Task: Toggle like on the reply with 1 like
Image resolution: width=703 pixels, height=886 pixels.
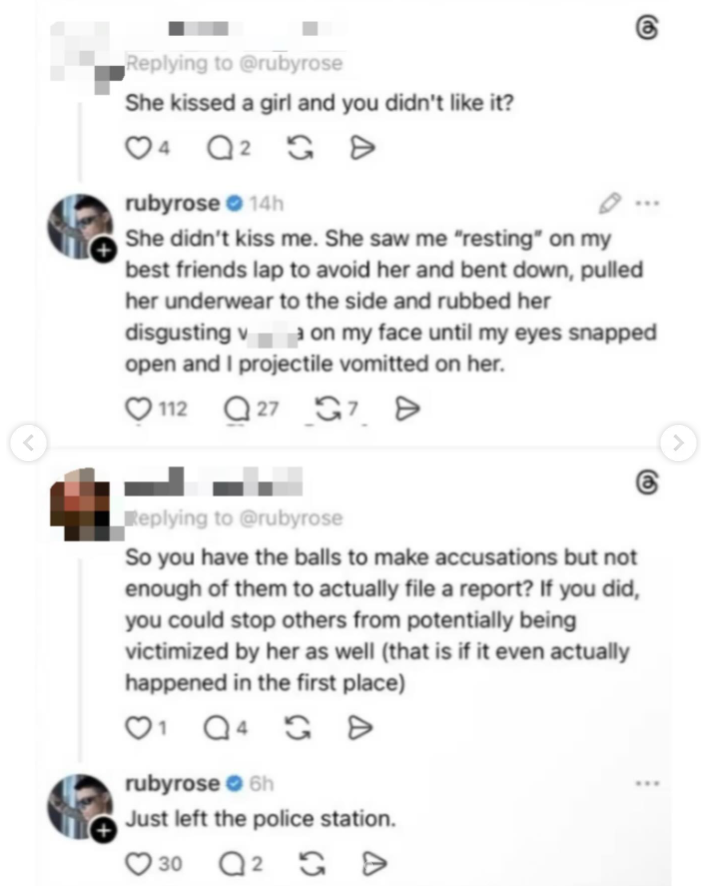Action: (136, 729)
